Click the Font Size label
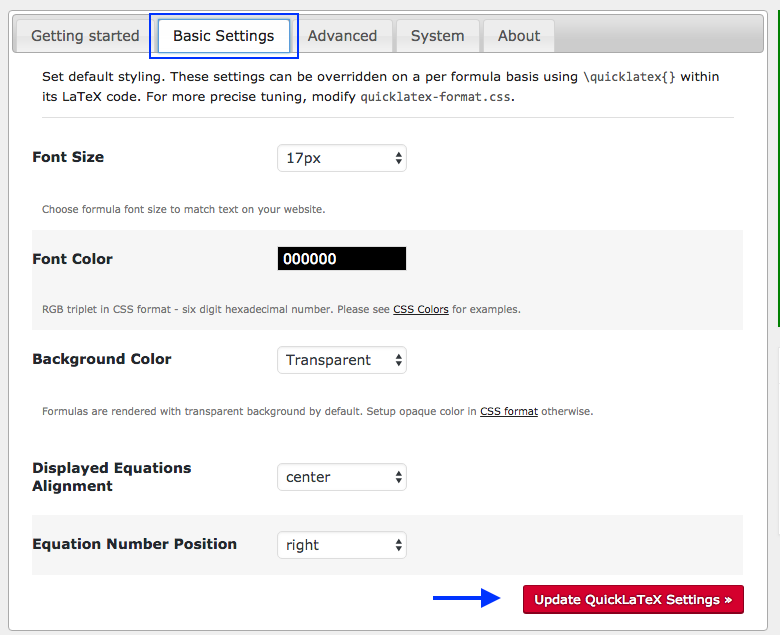Viewport: 780px width, 635px height. [68, 157]
